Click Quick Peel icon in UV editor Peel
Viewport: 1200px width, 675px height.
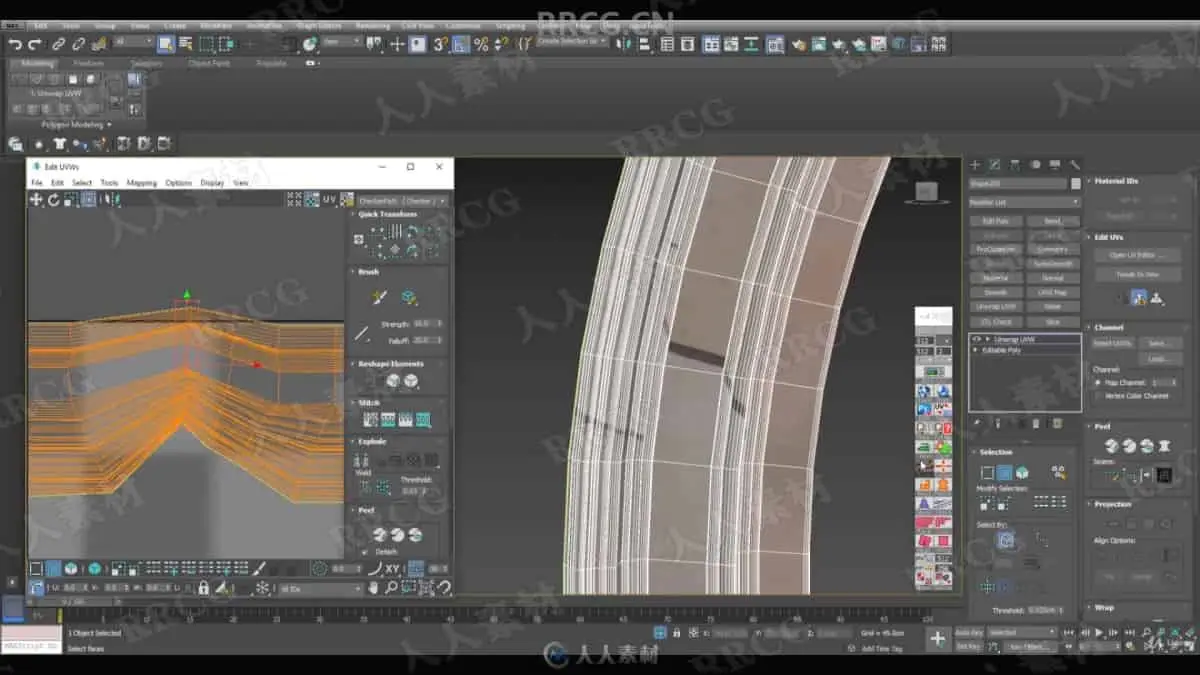(378, 535)
